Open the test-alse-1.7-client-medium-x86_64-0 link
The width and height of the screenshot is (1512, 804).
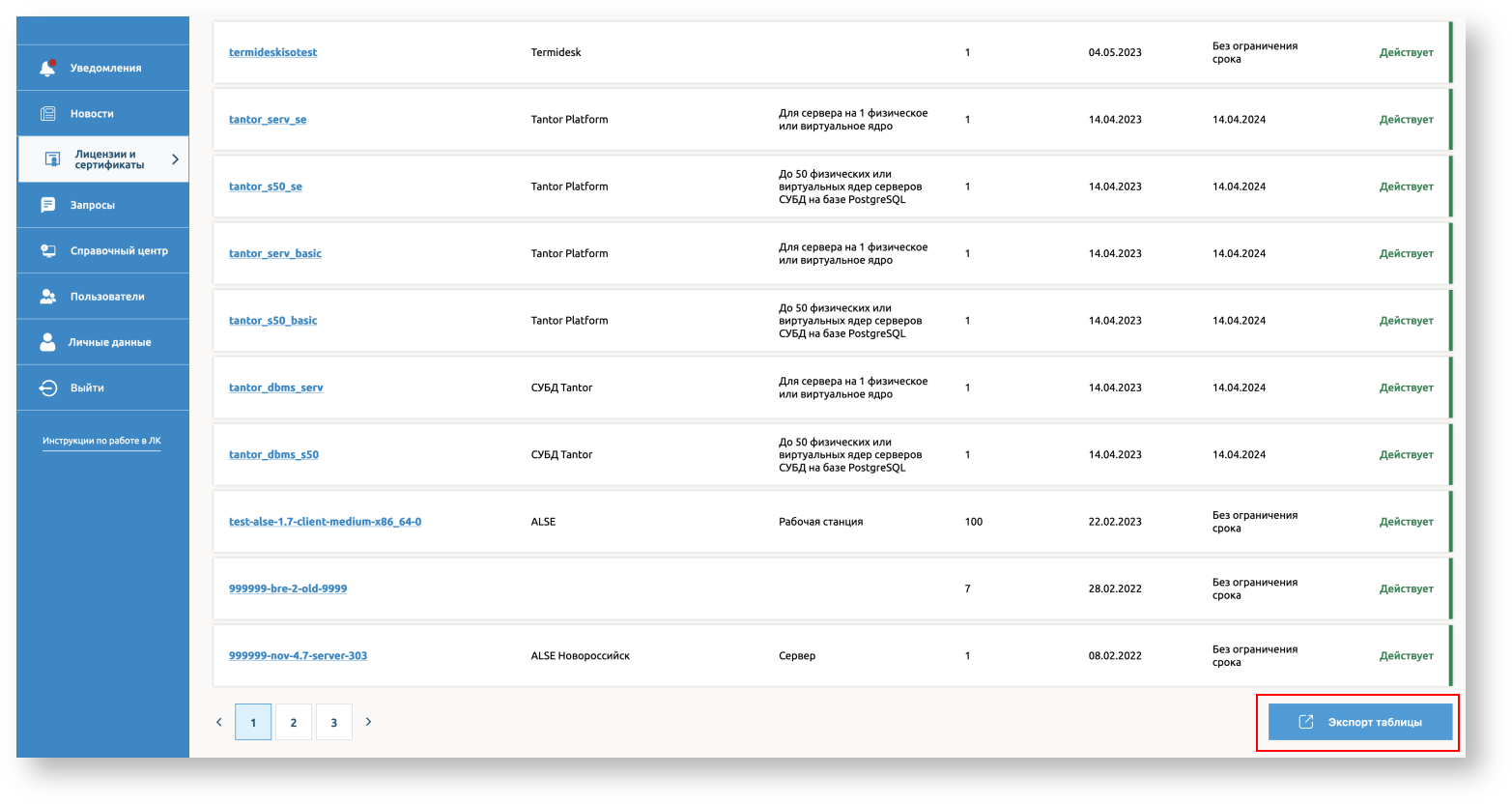pos(325,522)
